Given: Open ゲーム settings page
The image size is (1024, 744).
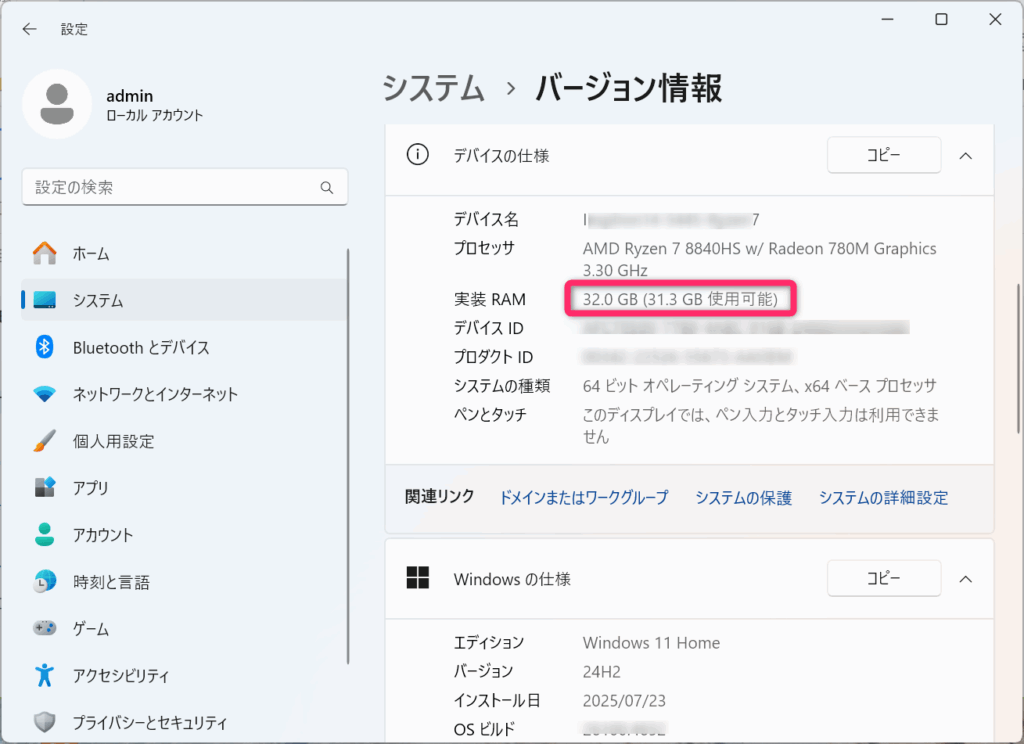Looking at the screenshot, I should click(x=184, y=629).
